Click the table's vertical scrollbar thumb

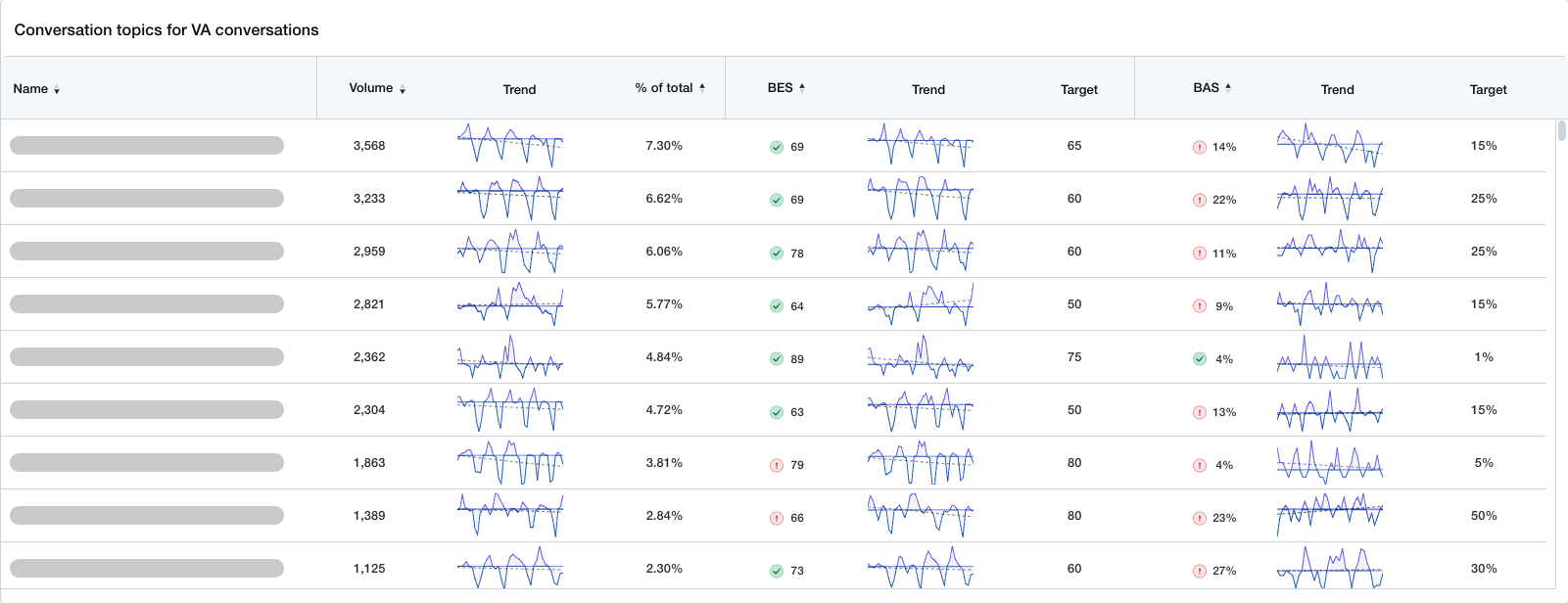point(1561,131)
